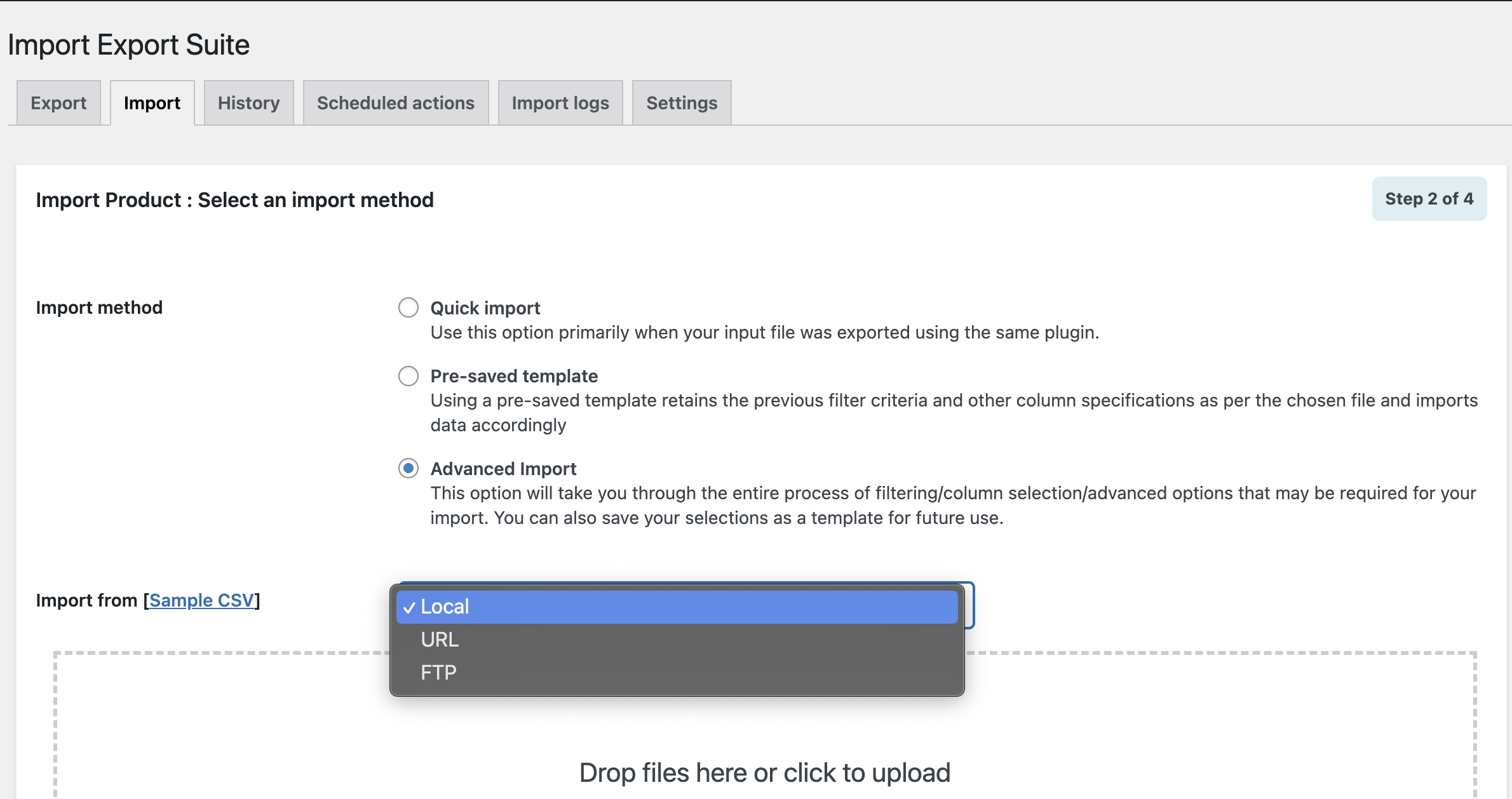Viewport: 1512px width, 799px height.
Task: Click the Pre-saved template label text
Action: click(514, 376)
